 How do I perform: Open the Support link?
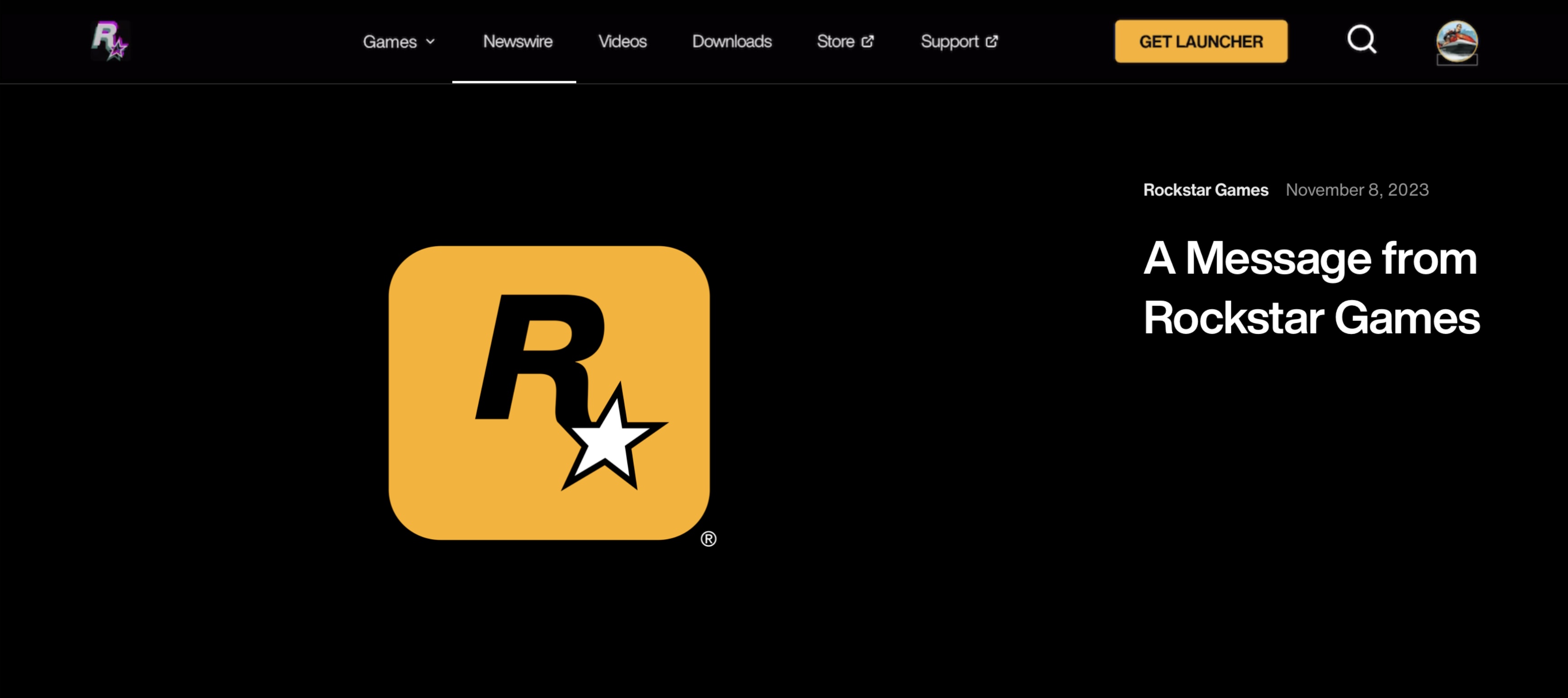959,41
